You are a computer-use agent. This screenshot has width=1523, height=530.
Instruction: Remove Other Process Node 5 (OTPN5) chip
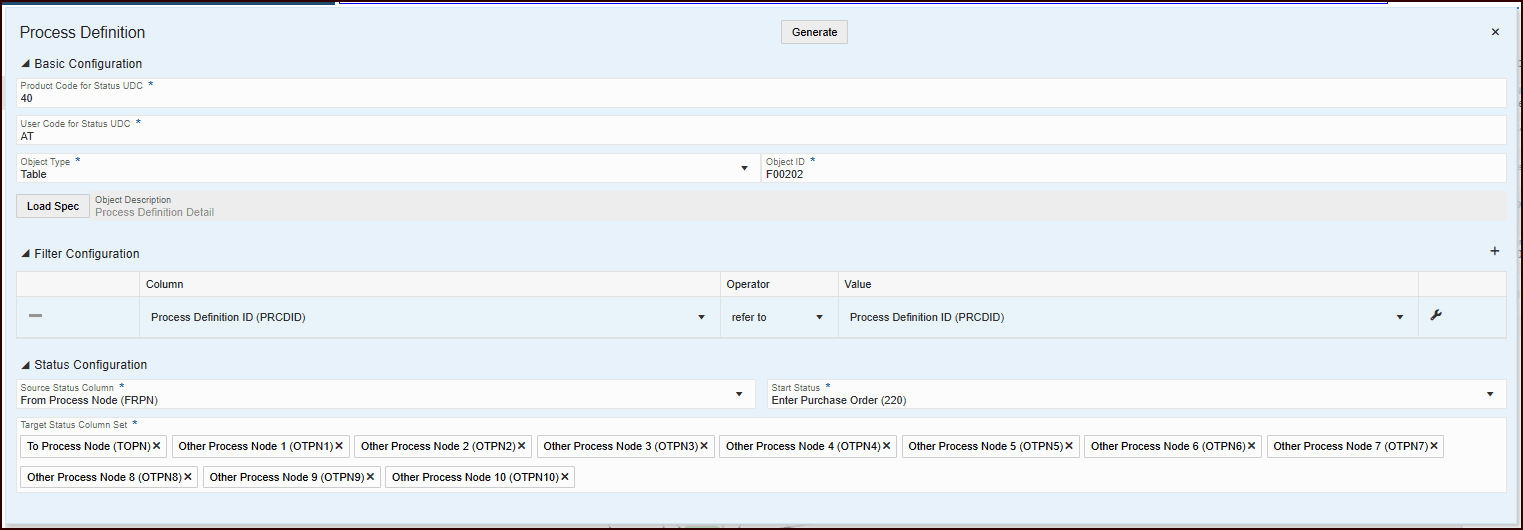1069,446
